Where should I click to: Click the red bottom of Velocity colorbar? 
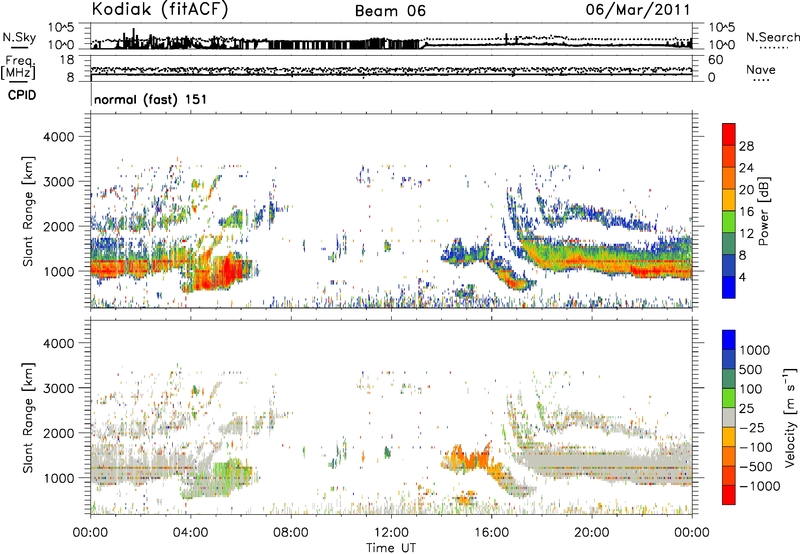tap(729, 495)
